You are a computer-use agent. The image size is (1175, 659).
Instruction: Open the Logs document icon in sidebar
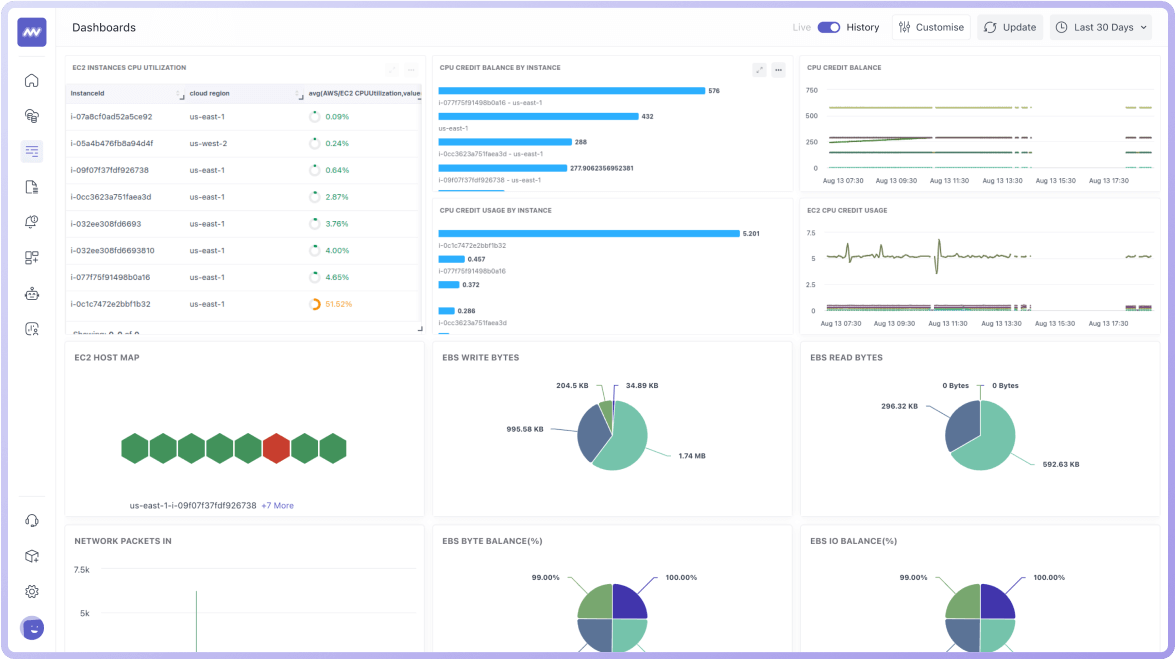pos(31,187)
